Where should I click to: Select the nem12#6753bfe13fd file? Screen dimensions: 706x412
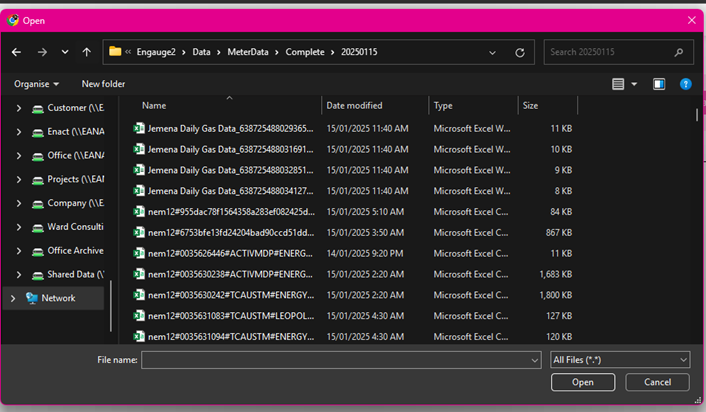(x=230, y=232)
